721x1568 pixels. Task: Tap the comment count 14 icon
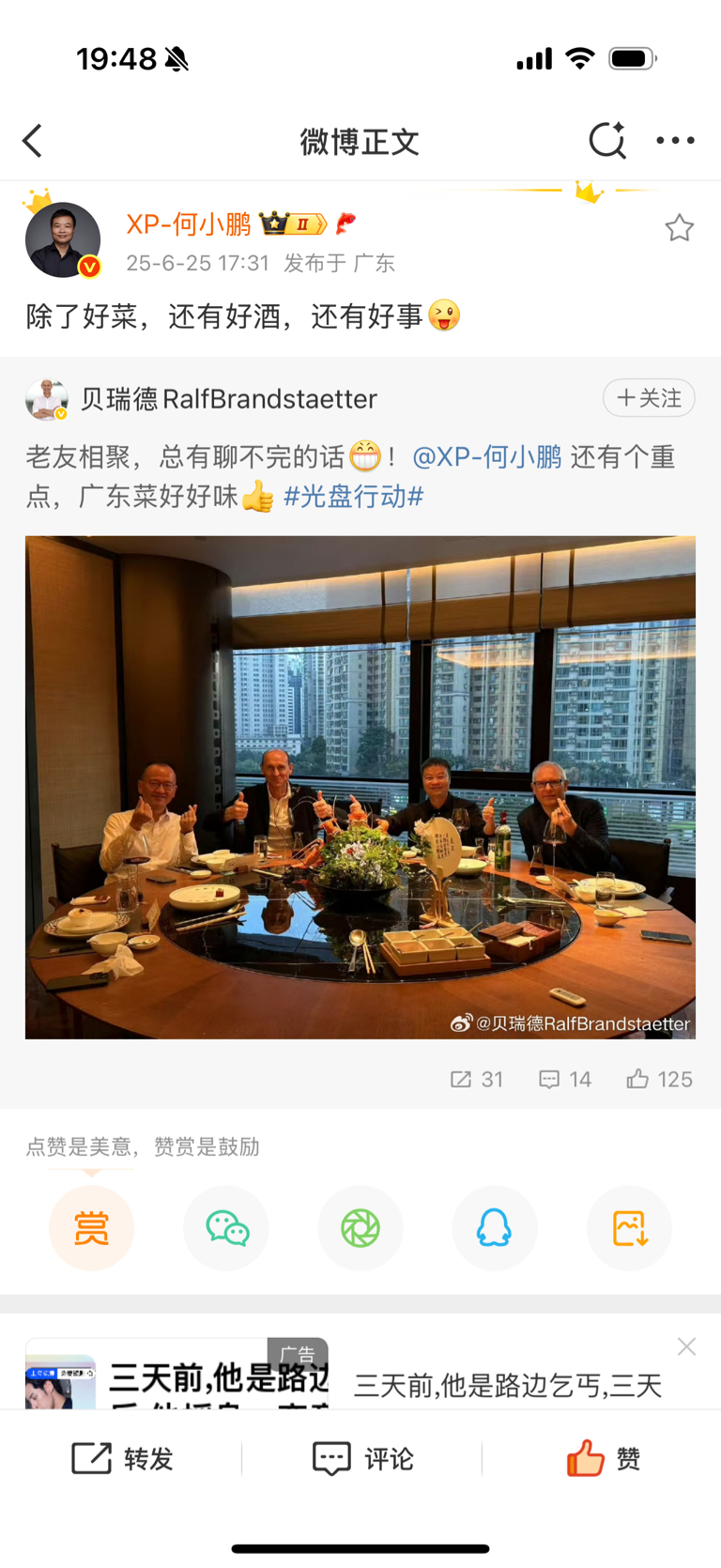click(565, 1080)
